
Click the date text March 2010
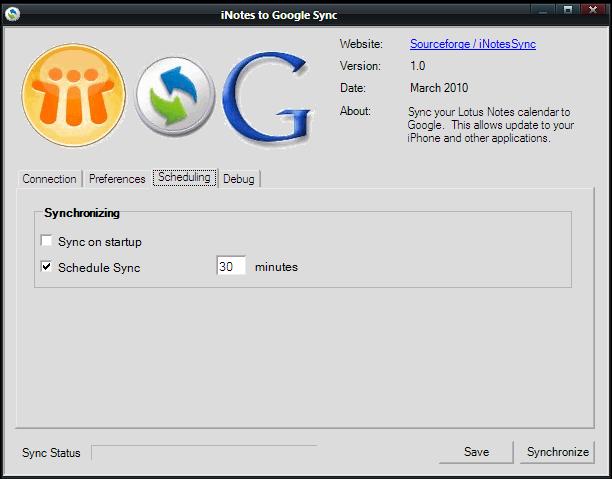(439, 88)
